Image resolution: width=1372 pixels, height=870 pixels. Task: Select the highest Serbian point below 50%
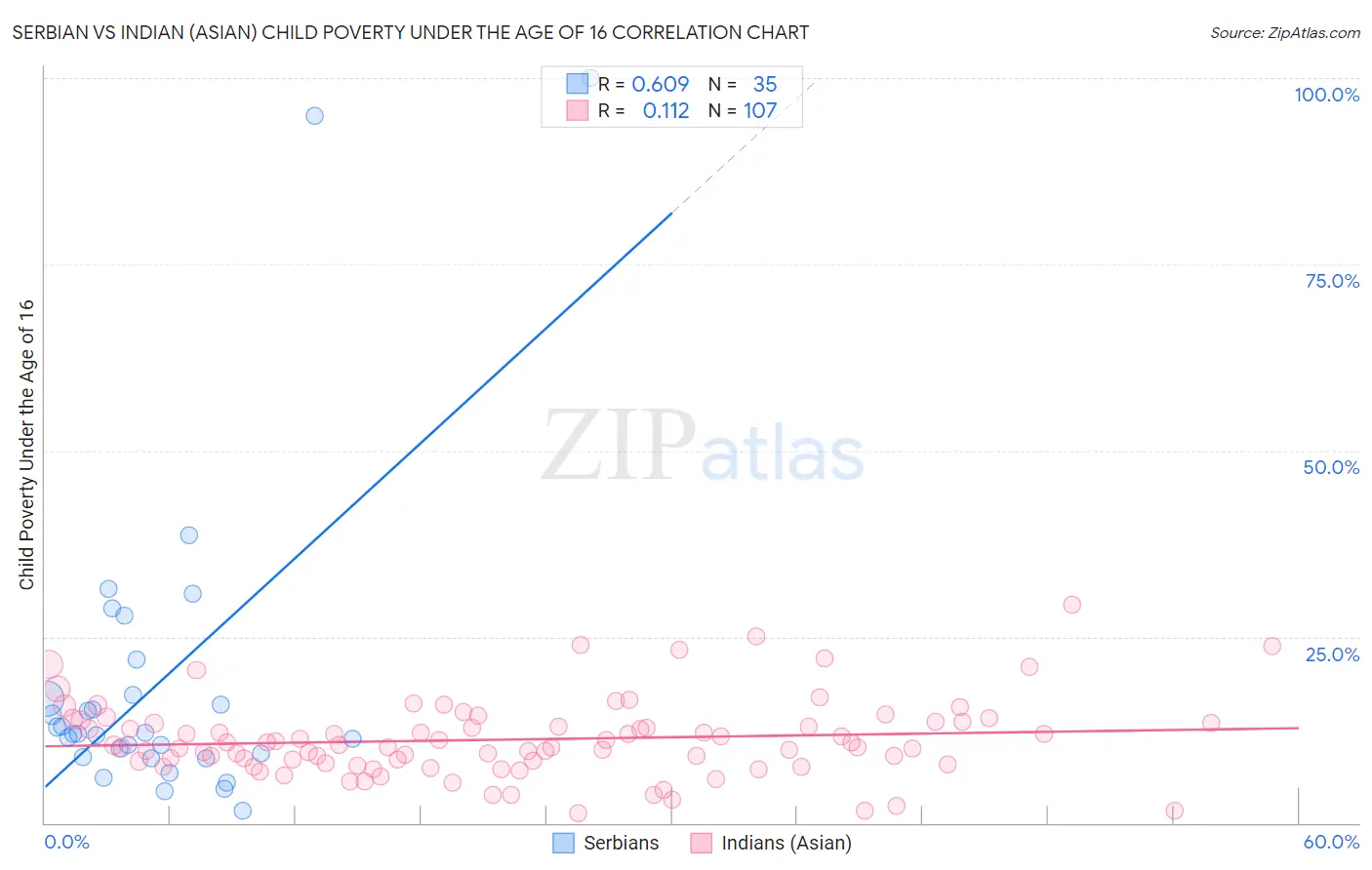189,534
